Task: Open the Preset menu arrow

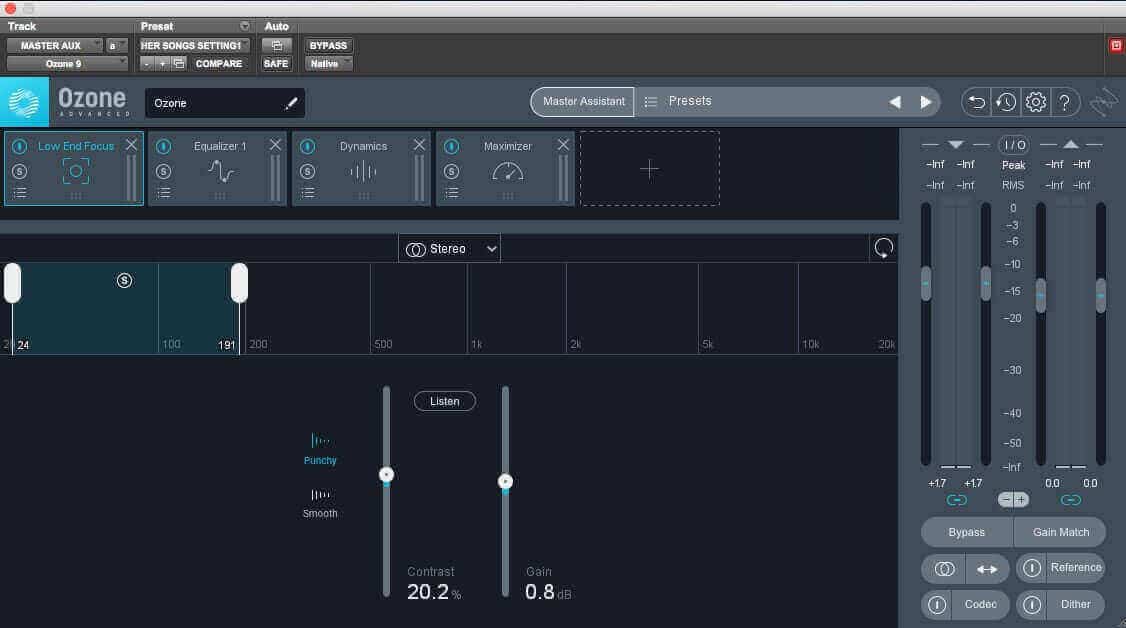Action: (x=245, y=26)
